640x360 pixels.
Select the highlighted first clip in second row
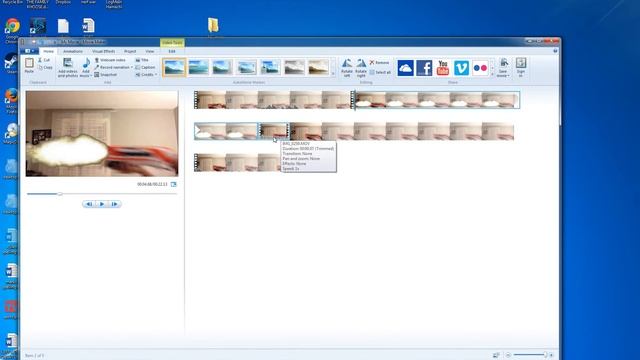tap(226, 131)
